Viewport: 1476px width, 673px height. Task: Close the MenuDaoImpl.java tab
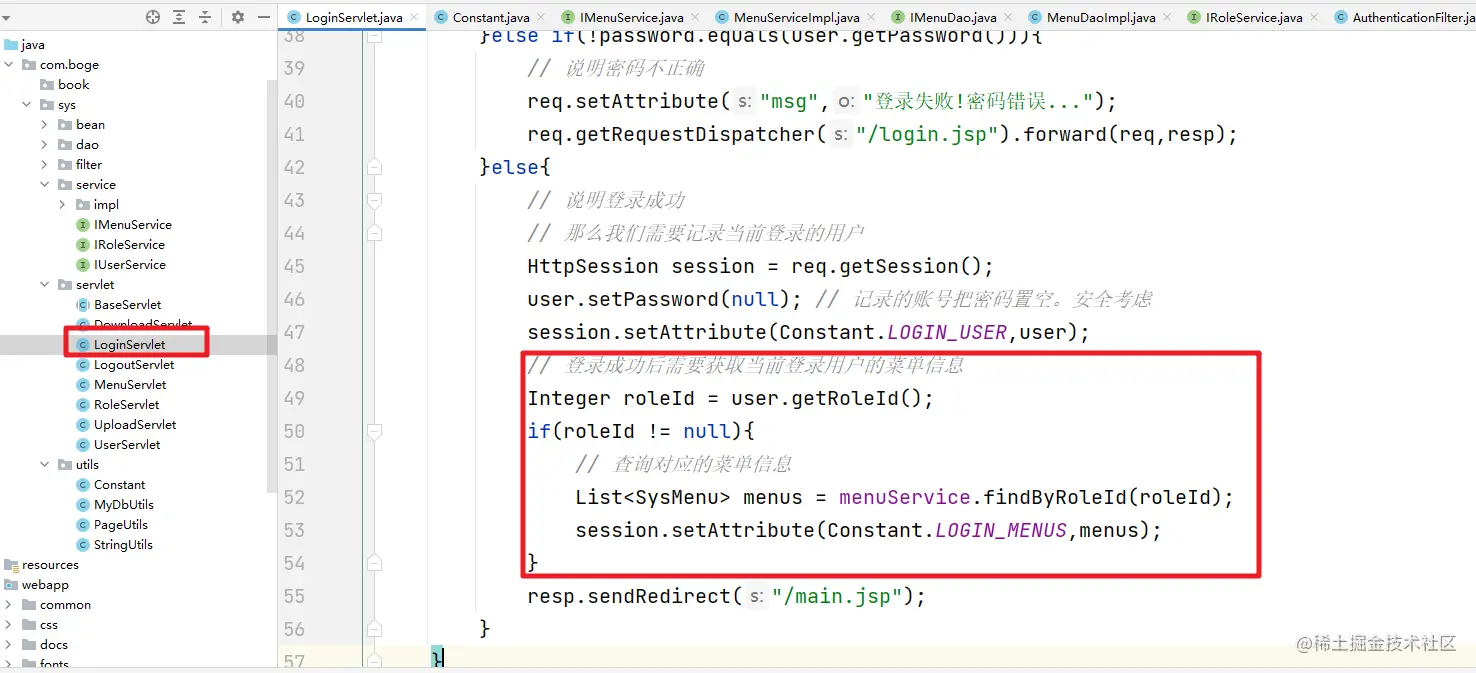tap(1167, 18)
